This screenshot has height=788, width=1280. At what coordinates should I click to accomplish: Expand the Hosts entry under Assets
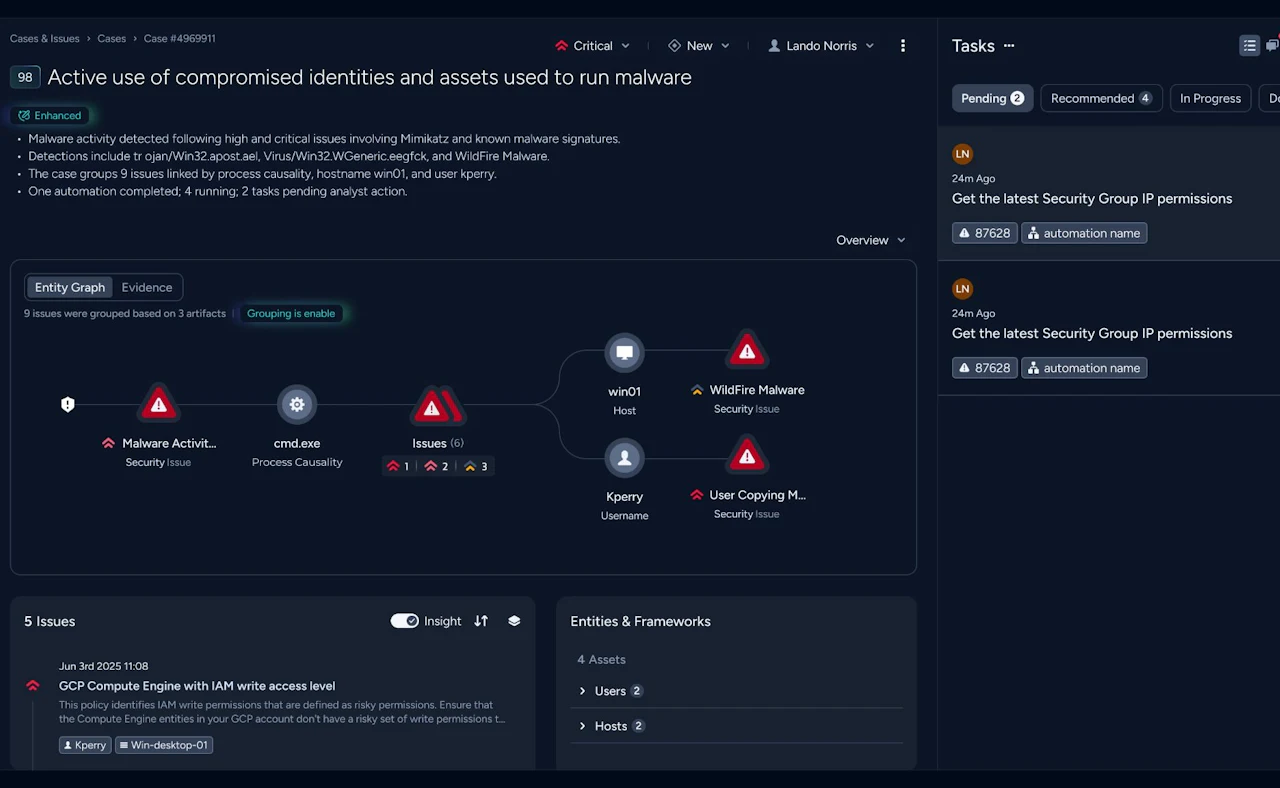(x=611, y=726)
